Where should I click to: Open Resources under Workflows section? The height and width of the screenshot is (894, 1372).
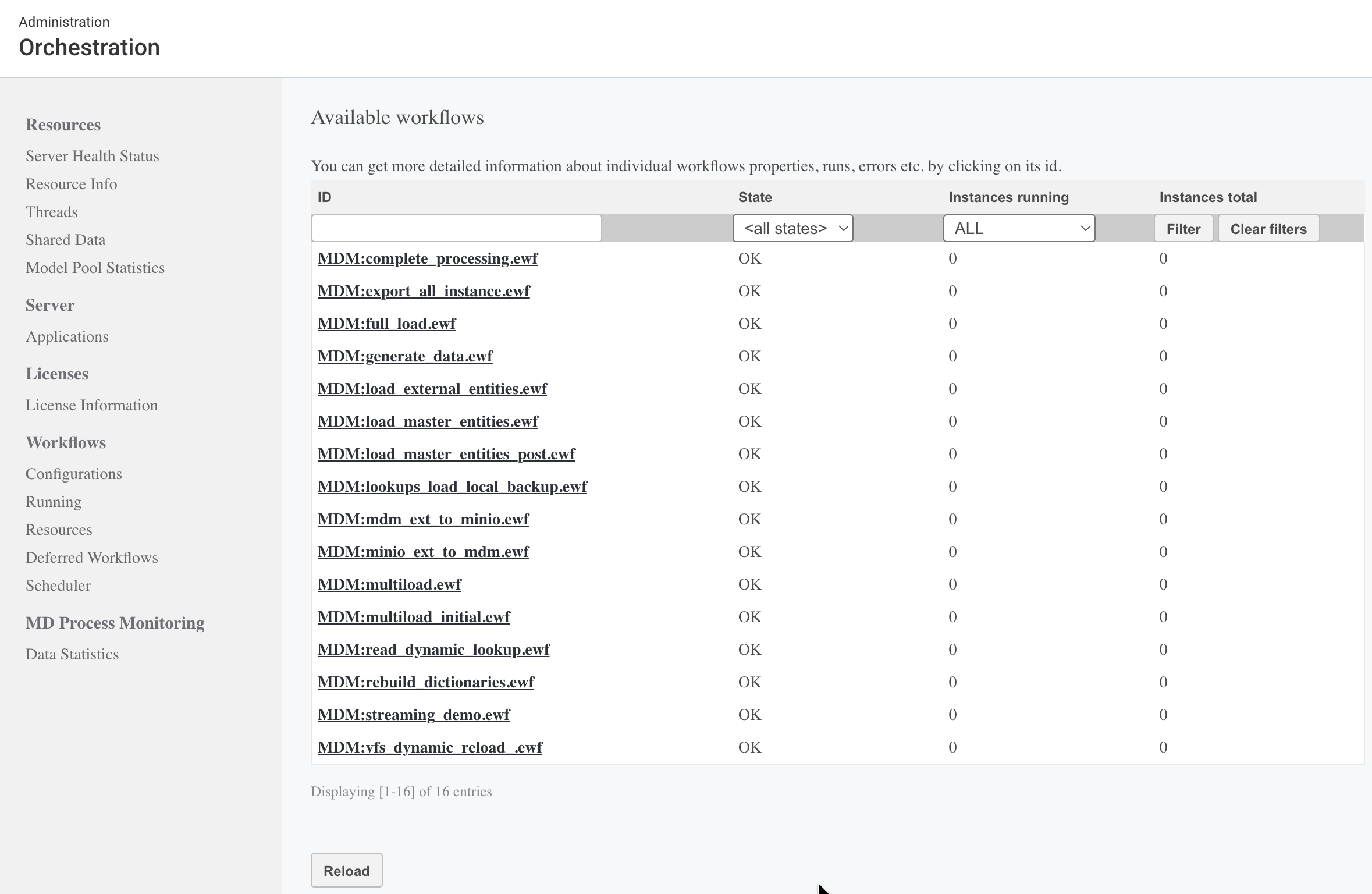[x=59, y=530]
